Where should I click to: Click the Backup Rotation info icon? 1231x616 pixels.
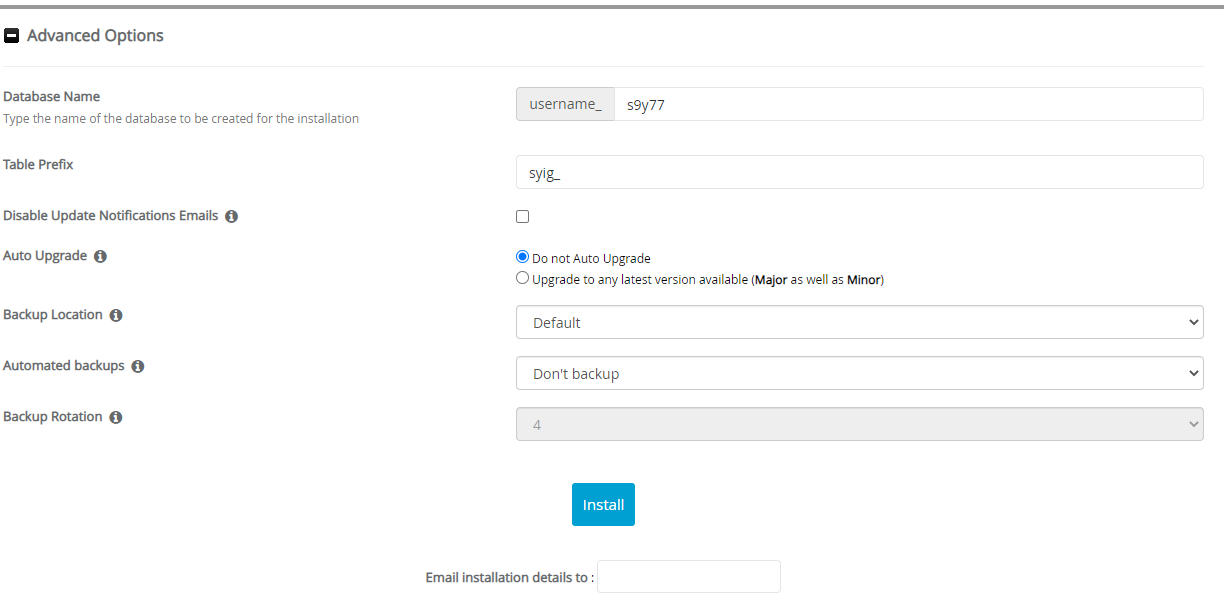116,417
